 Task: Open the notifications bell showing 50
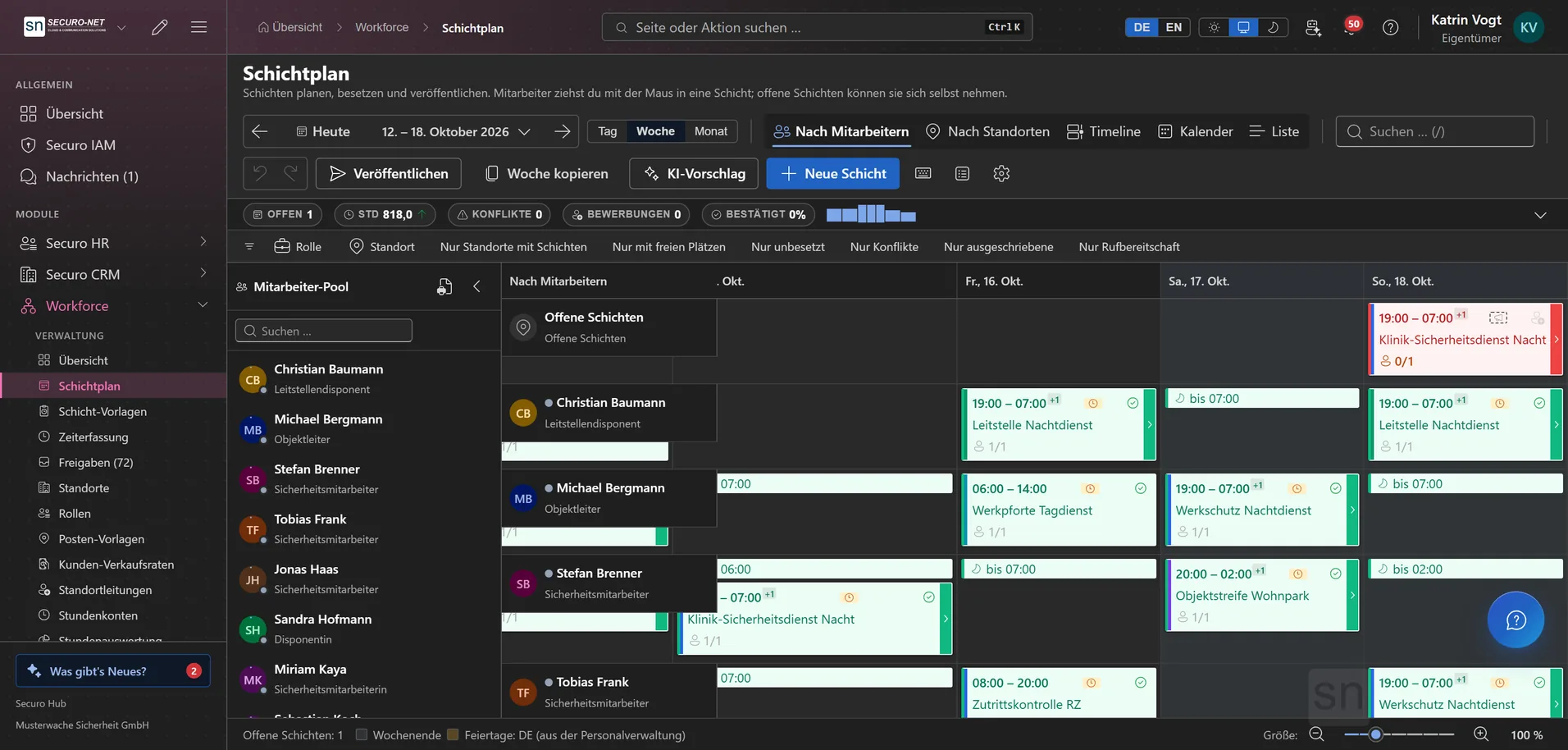tap(1351, 27)
